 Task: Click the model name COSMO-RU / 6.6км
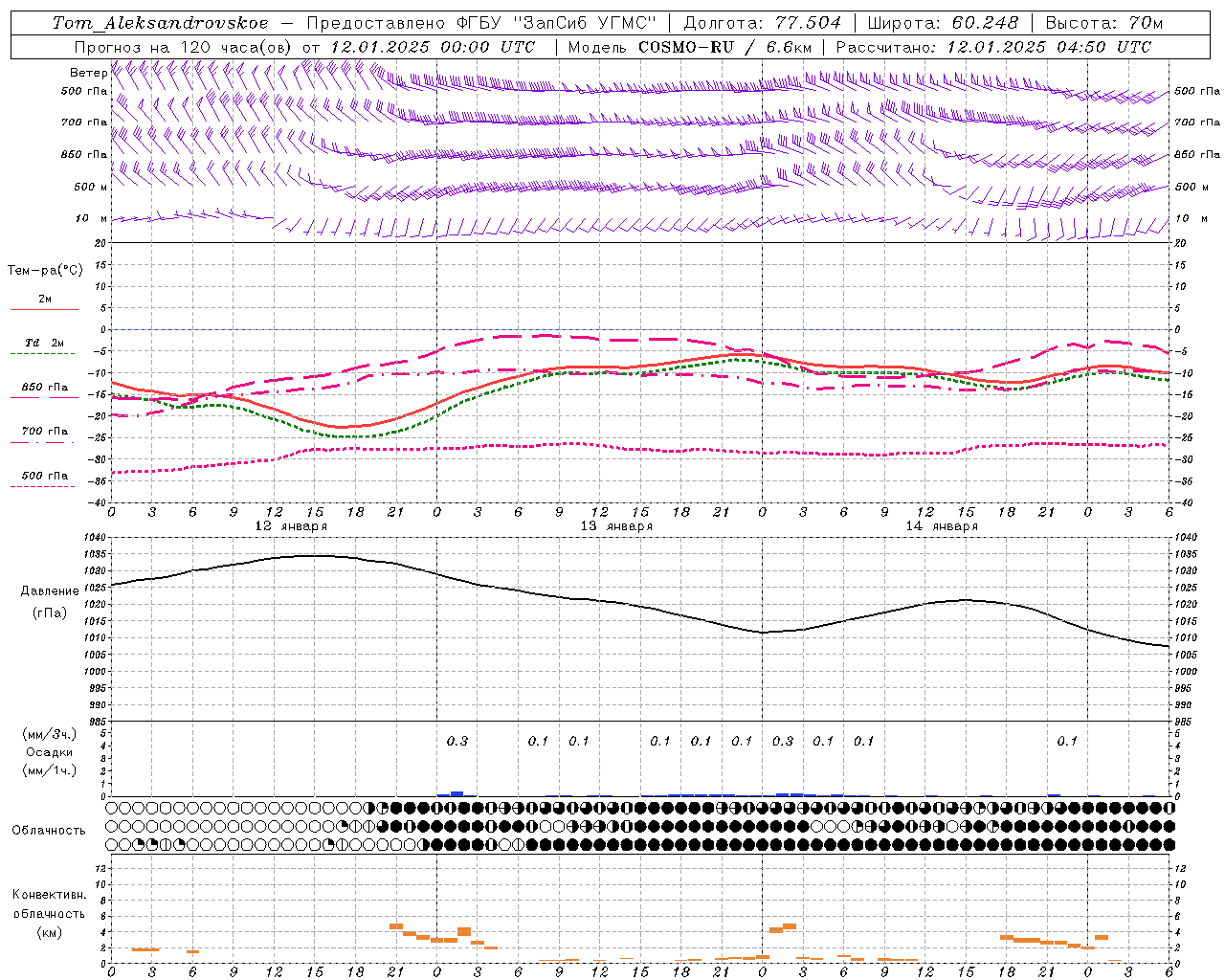click(725, 47)
